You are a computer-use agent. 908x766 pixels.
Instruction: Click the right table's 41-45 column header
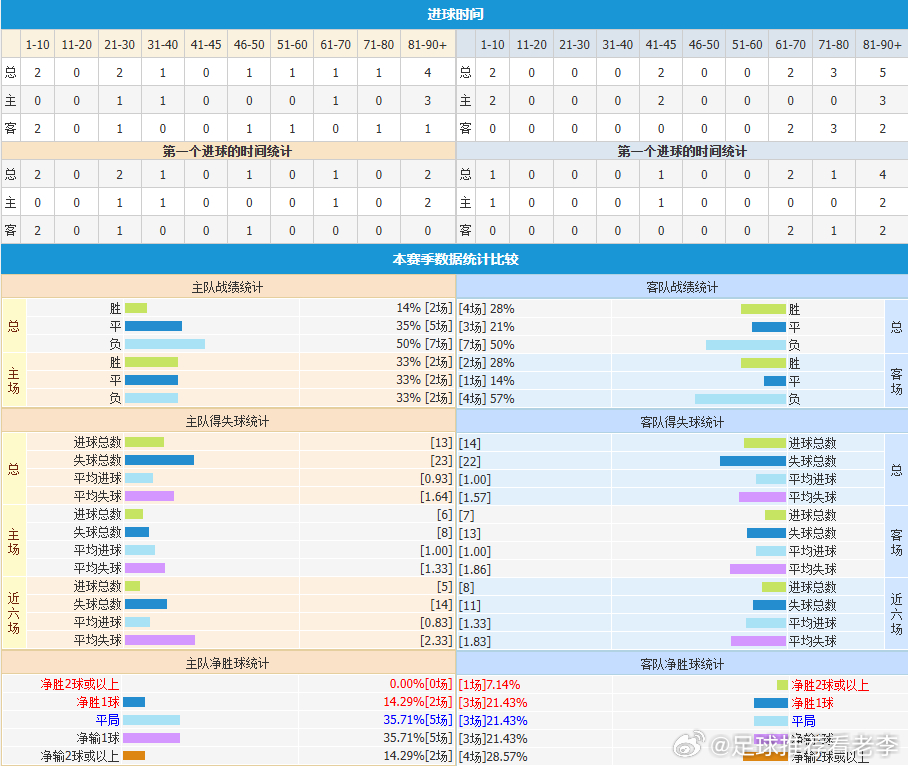661,45
